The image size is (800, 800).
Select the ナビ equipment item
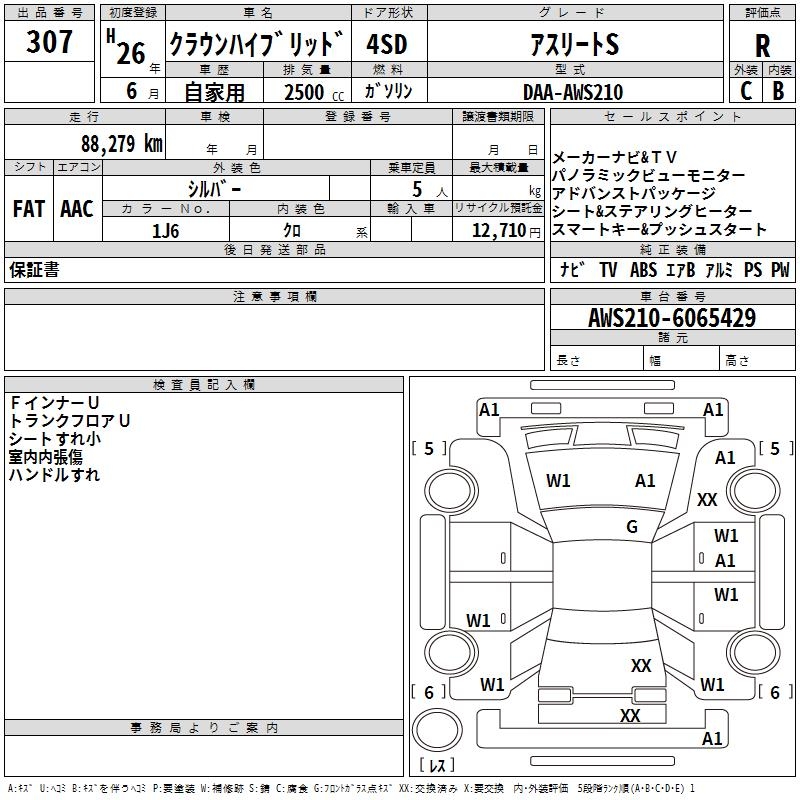click(572, 269)
